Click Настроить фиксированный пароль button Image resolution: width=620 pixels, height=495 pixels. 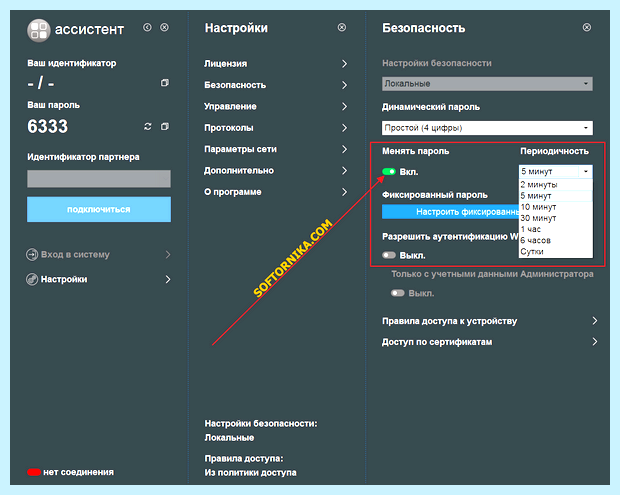450,212
